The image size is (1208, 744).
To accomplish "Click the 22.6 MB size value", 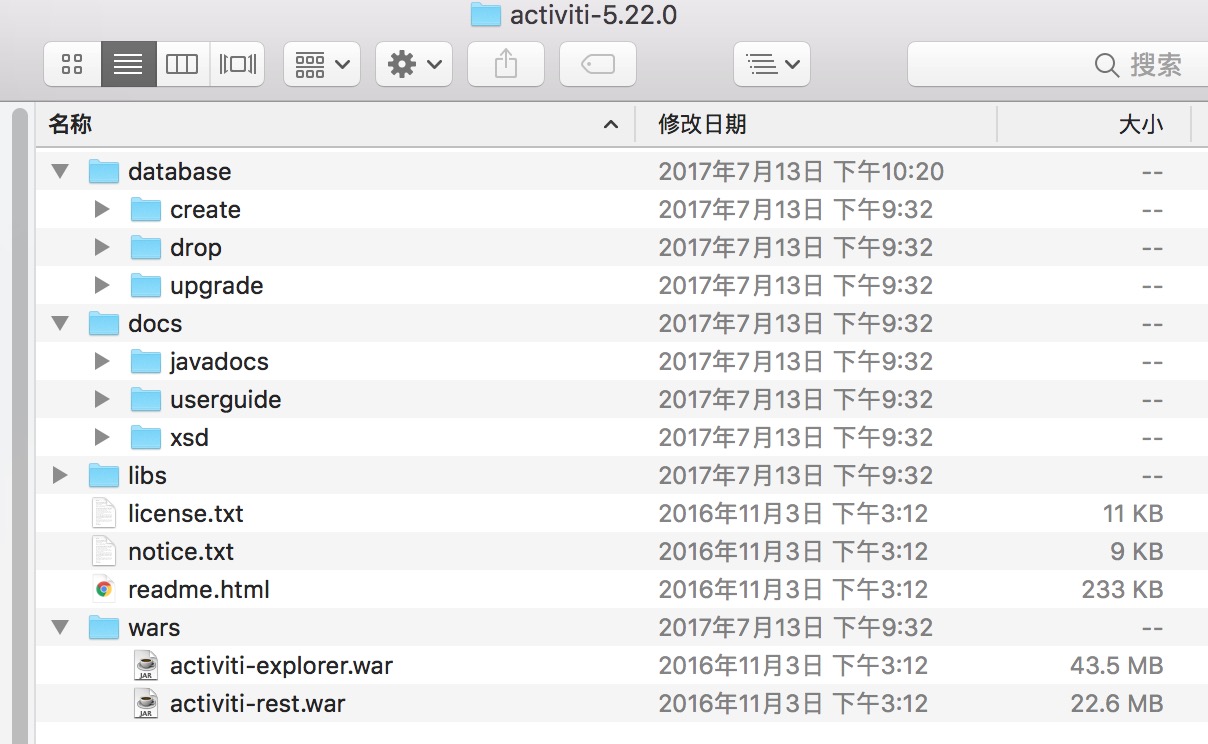I will [1117, 704].
